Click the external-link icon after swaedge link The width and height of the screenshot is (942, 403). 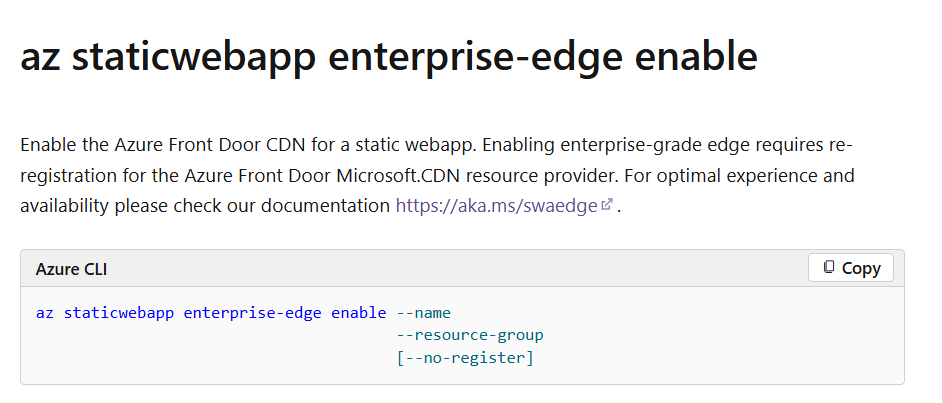(x=606, y=205)
